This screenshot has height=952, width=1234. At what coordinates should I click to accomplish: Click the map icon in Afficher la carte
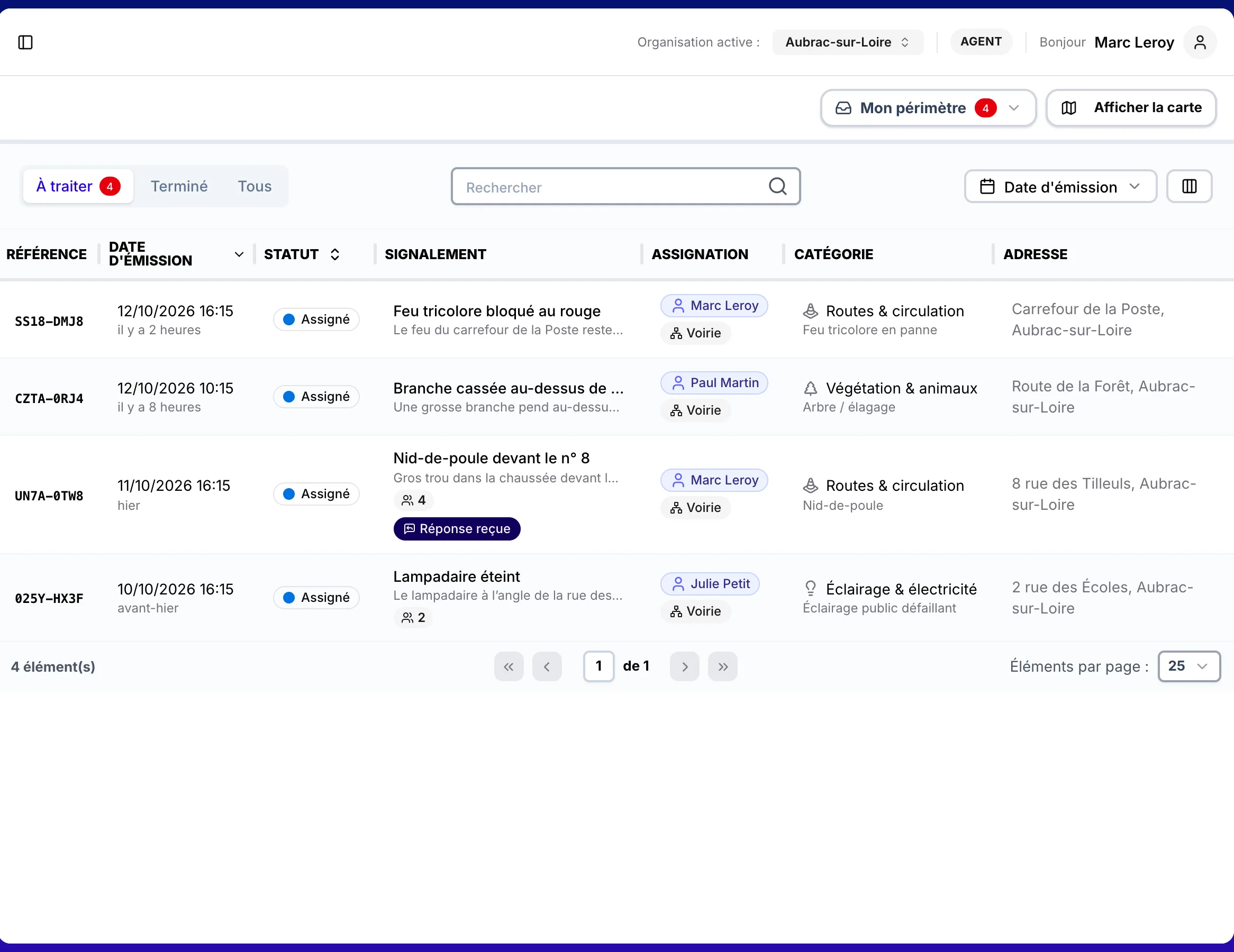[x=1068, y=108]
